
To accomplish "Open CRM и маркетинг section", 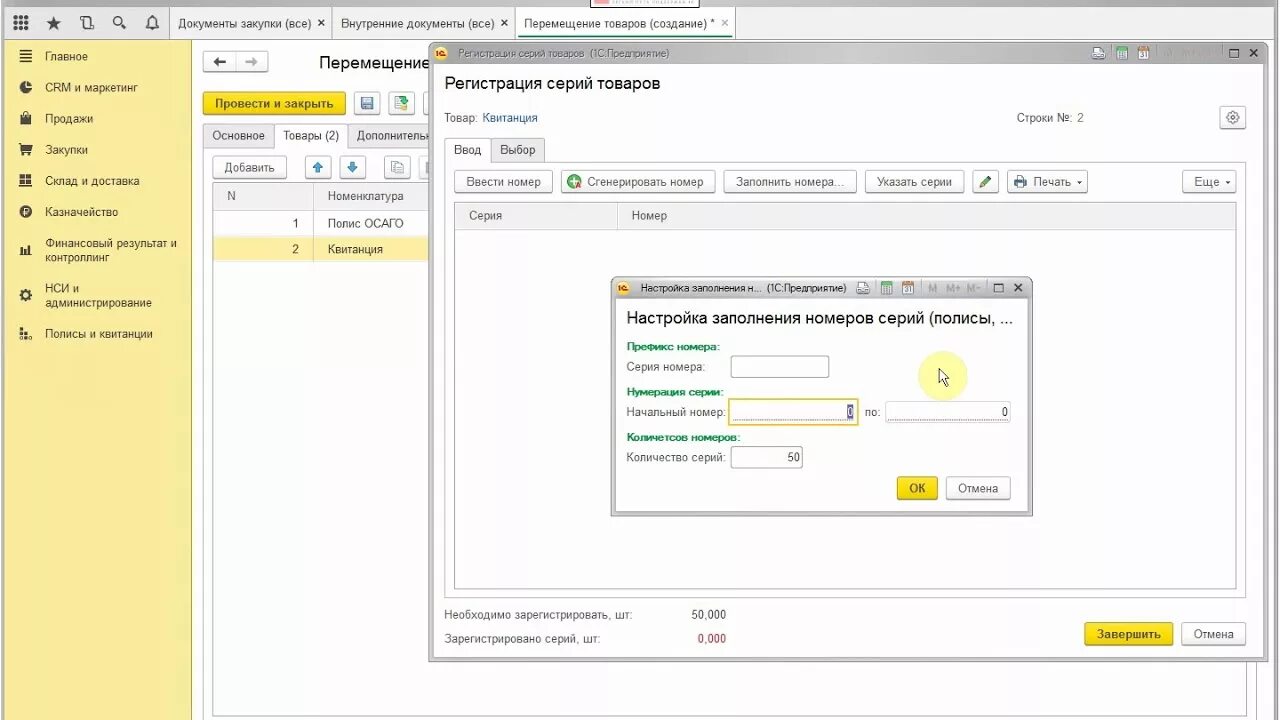I will point(91,88).
